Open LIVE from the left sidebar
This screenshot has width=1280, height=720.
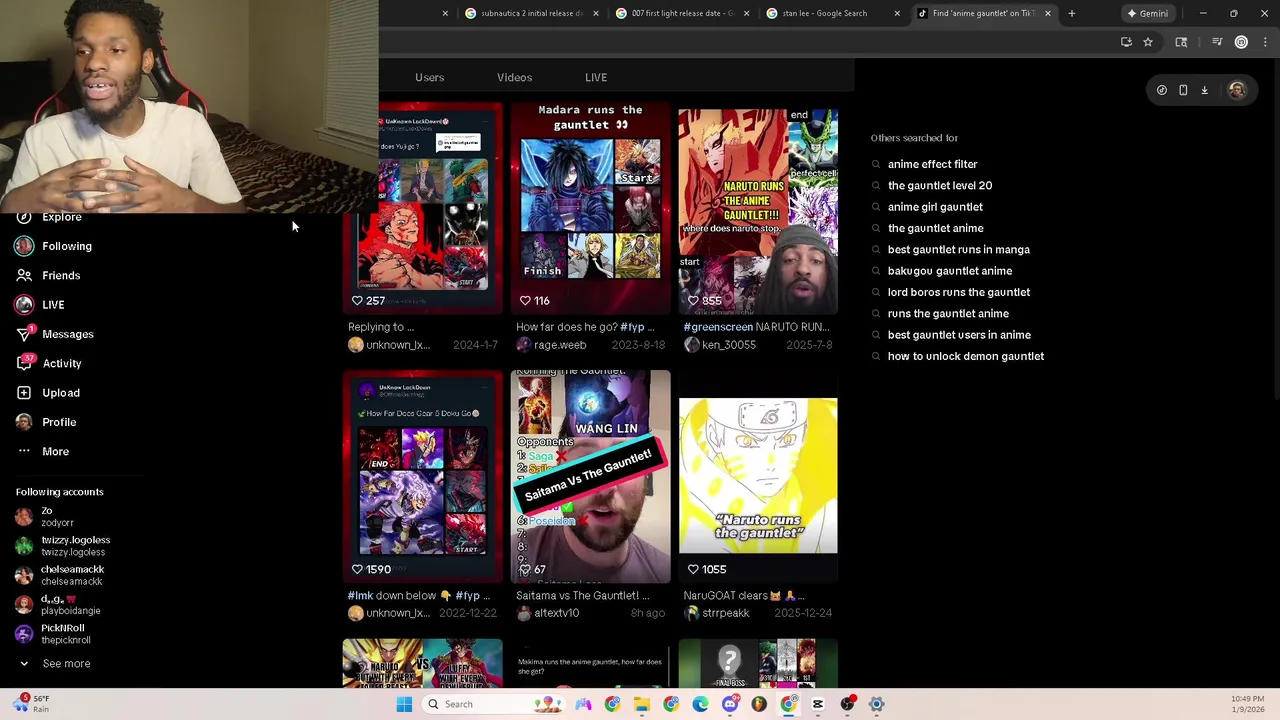click(40, 305)
